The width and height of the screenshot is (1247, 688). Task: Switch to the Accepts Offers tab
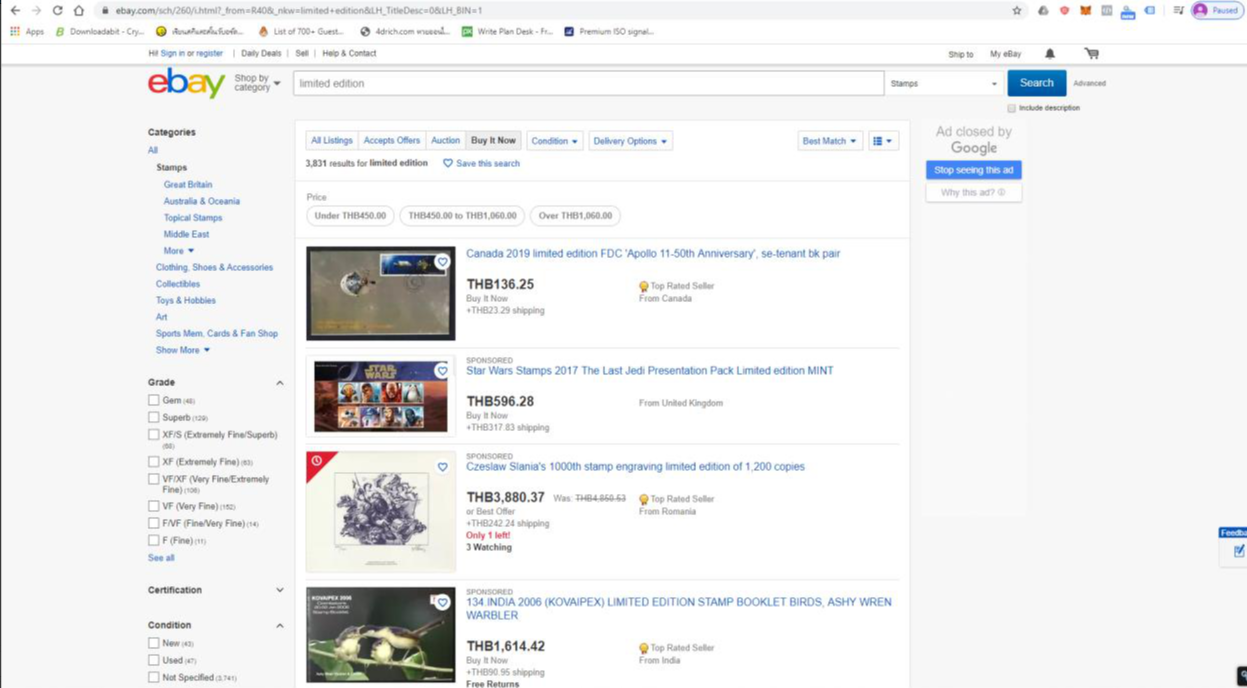(392, 141)
